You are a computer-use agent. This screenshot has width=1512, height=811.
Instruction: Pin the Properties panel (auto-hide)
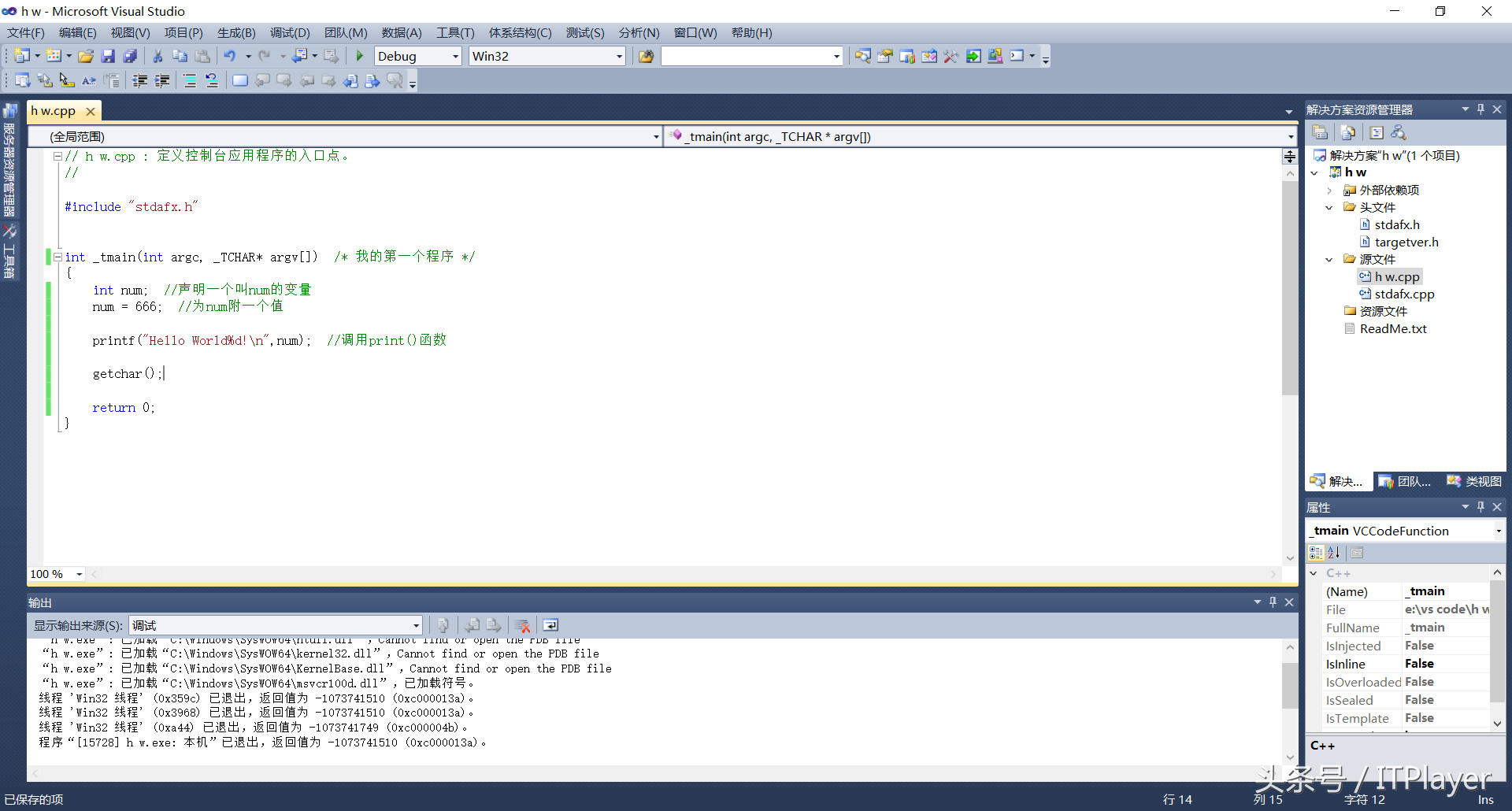[x=1480, y=507]
